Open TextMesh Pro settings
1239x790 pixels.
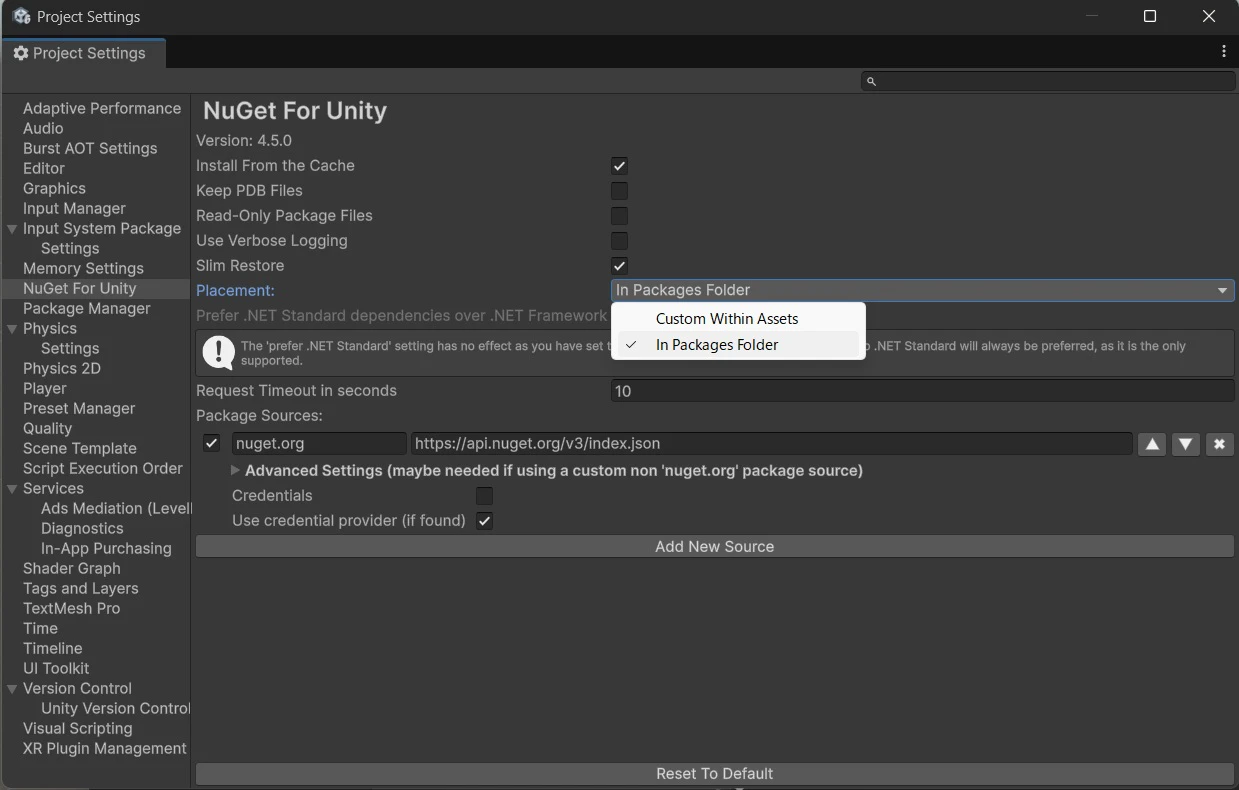tap(71, 608)
